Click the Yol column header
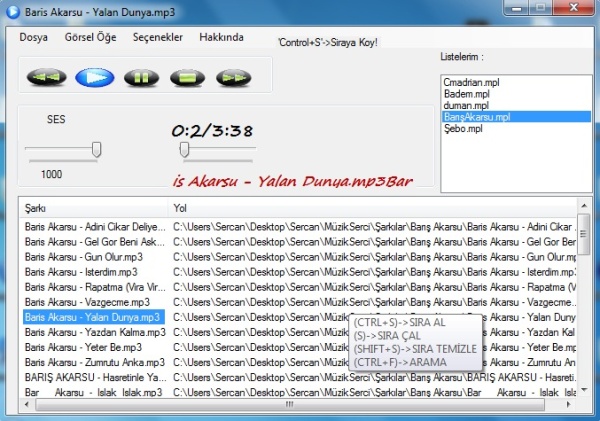The image size is (600, 421). pyautogui.click(x=372, y=208)
